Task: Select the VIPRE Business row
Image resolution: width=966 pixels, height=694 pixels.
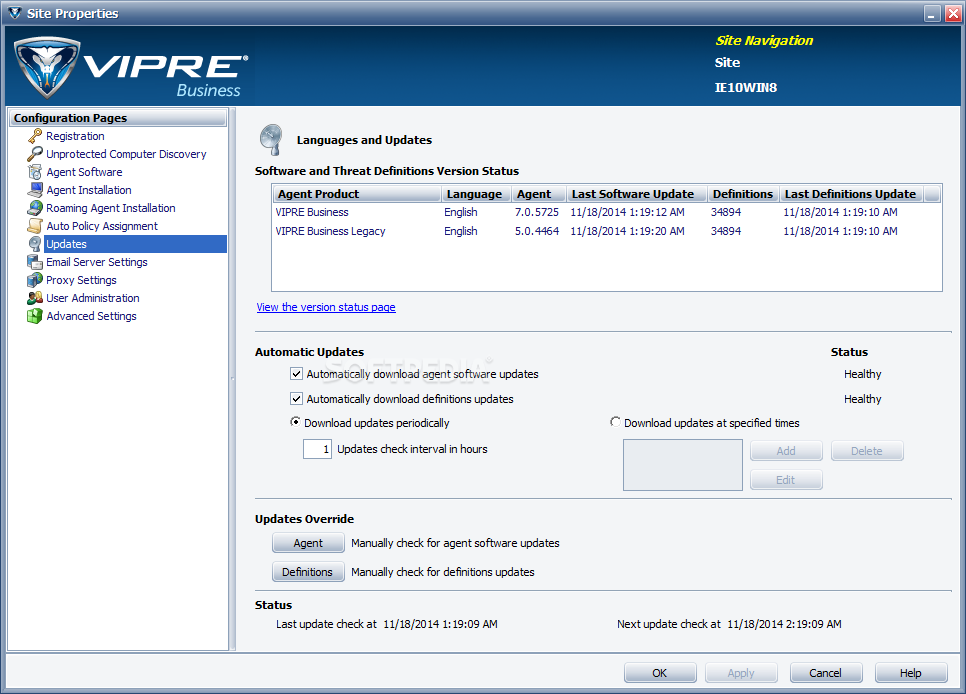Action: coord(606,212)
